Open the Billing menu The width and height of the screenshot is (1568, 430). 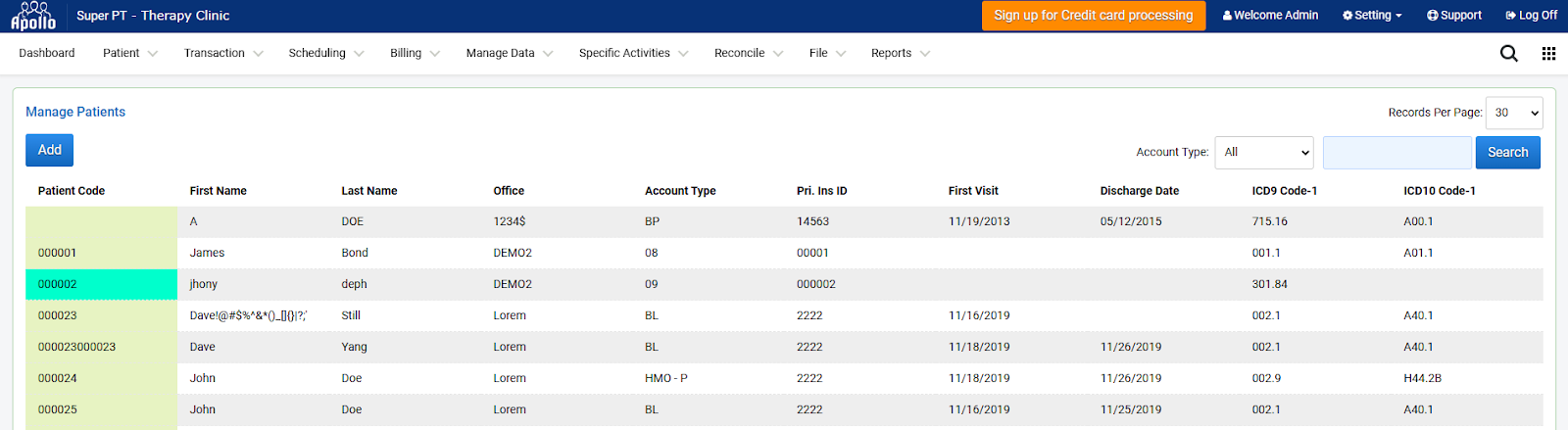pos(416,54)
